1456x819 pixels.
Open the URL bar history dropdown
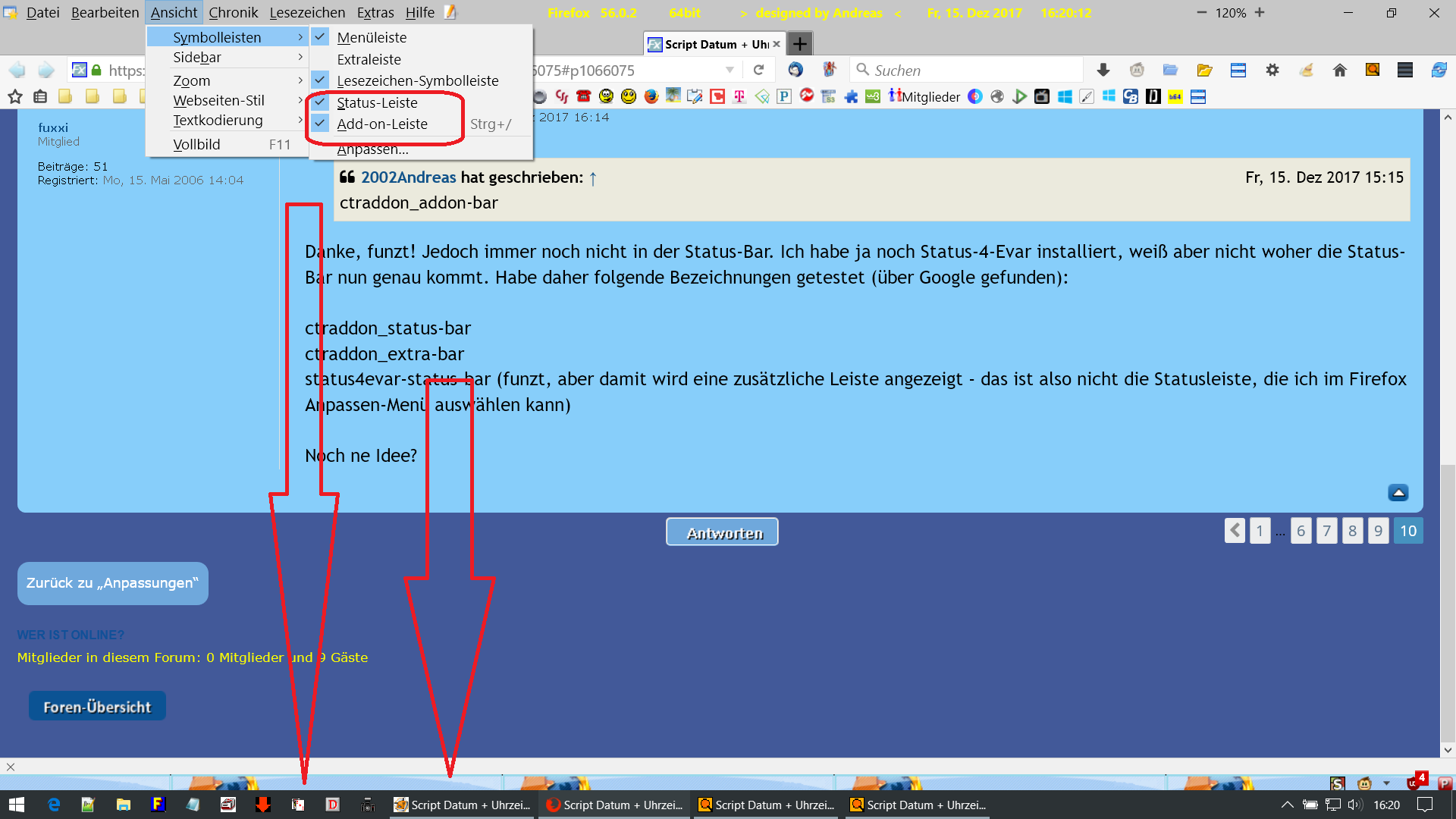[x=730, y=70]
